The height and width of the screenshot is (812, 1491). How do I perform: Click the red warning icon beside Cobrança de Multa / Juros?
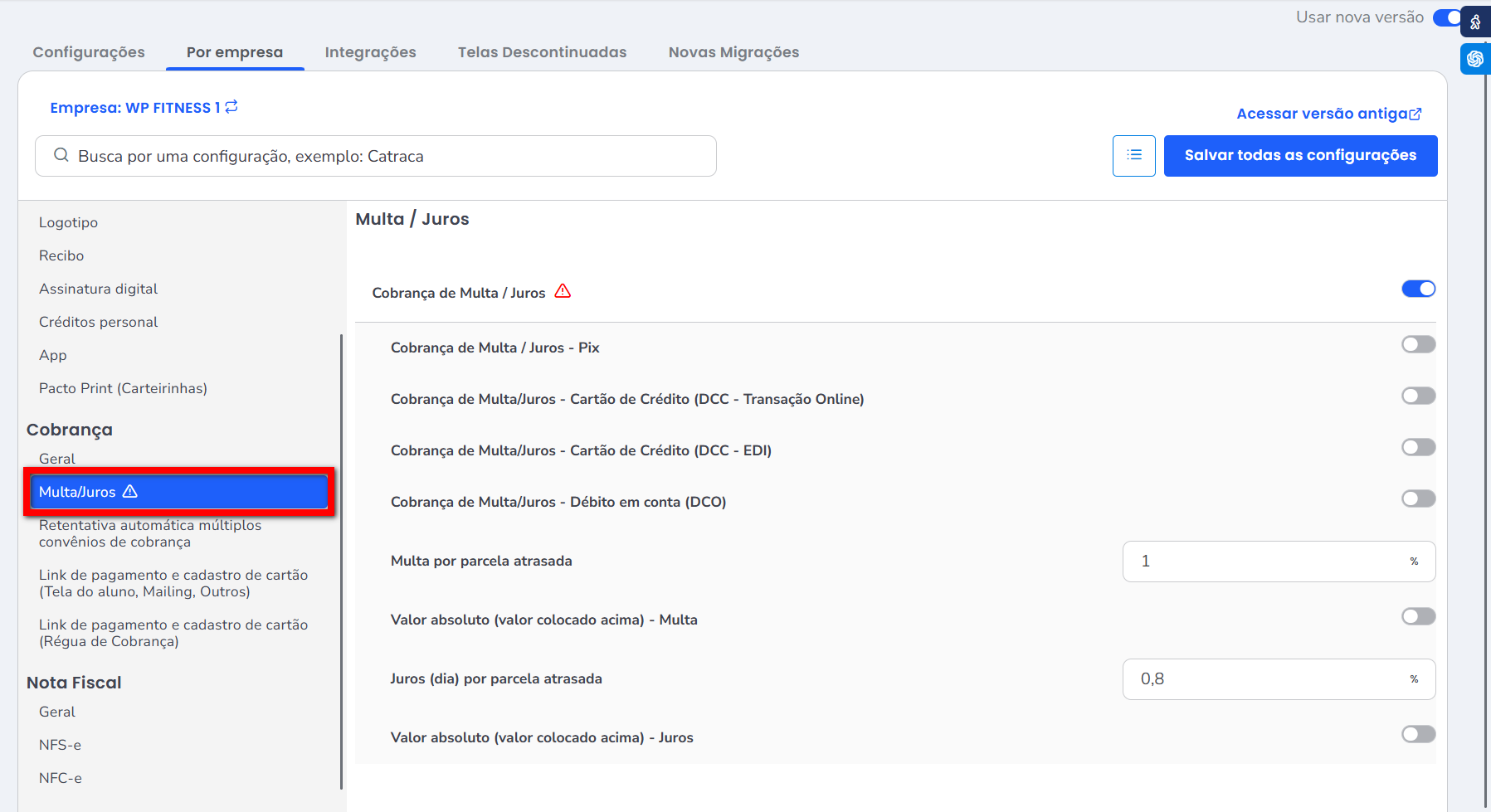(x=563, y=291)
